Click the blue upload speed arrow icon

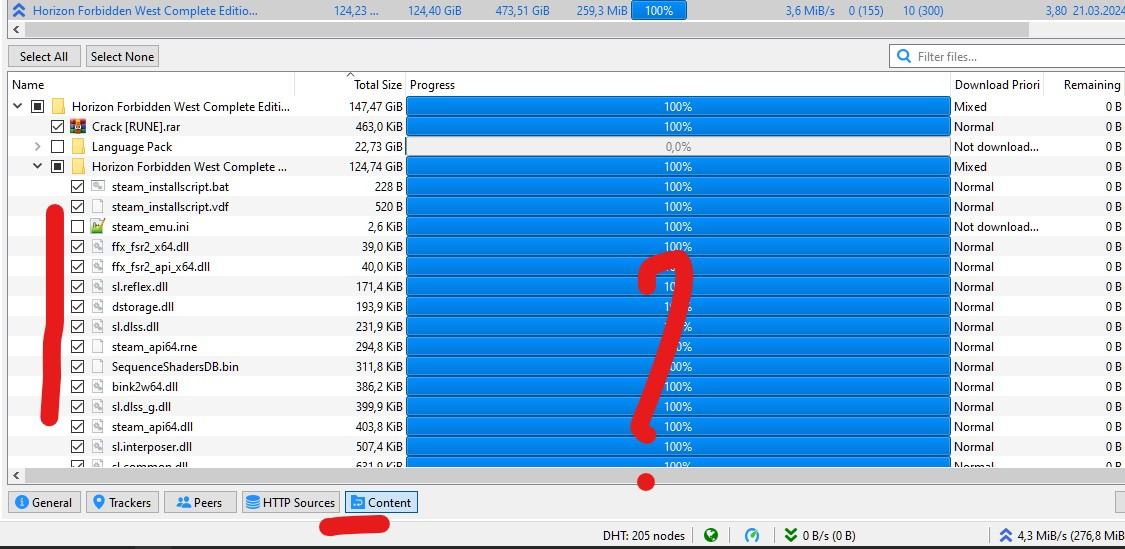(x=1005, y=535)
